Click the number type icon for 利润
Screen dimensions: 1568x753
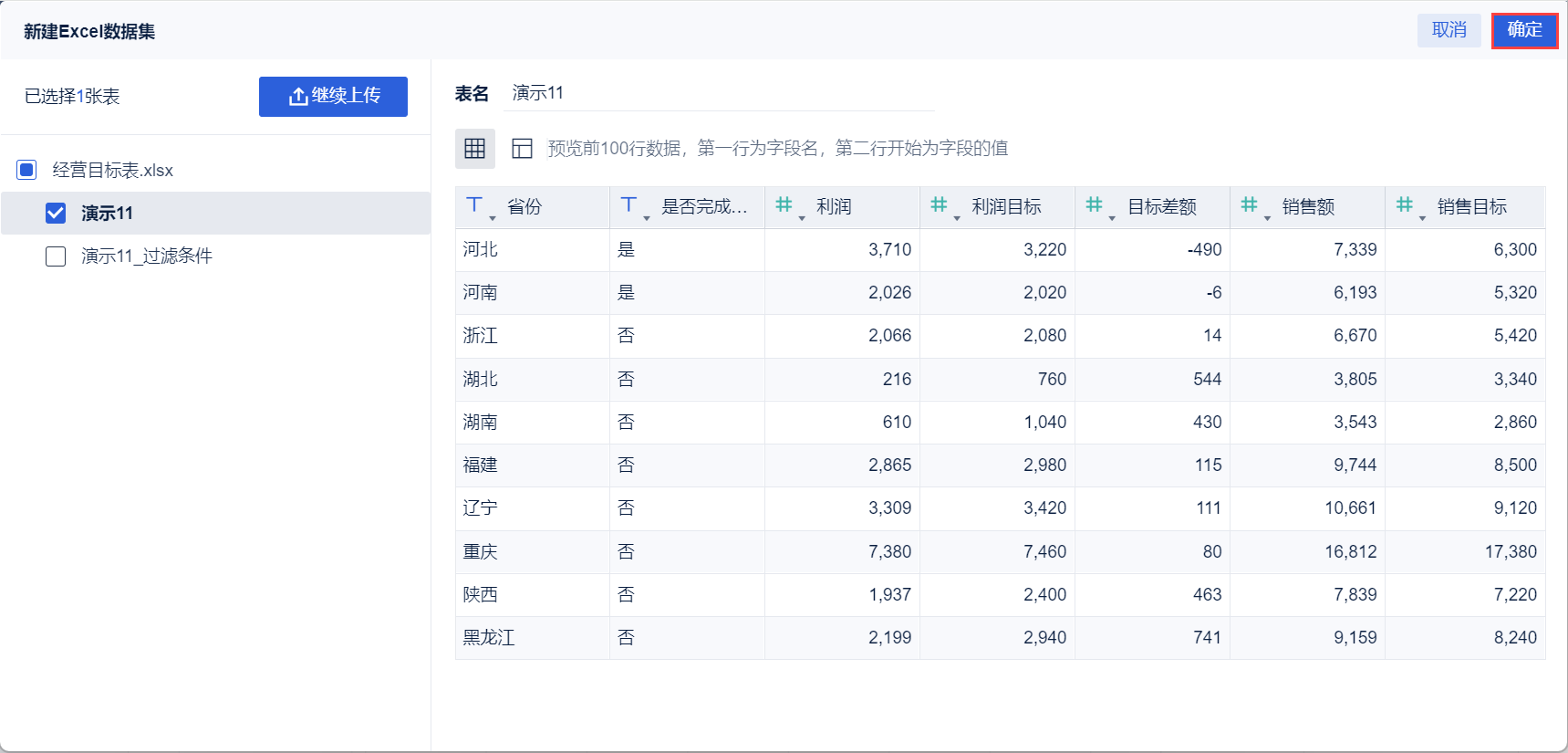point(784,206)
